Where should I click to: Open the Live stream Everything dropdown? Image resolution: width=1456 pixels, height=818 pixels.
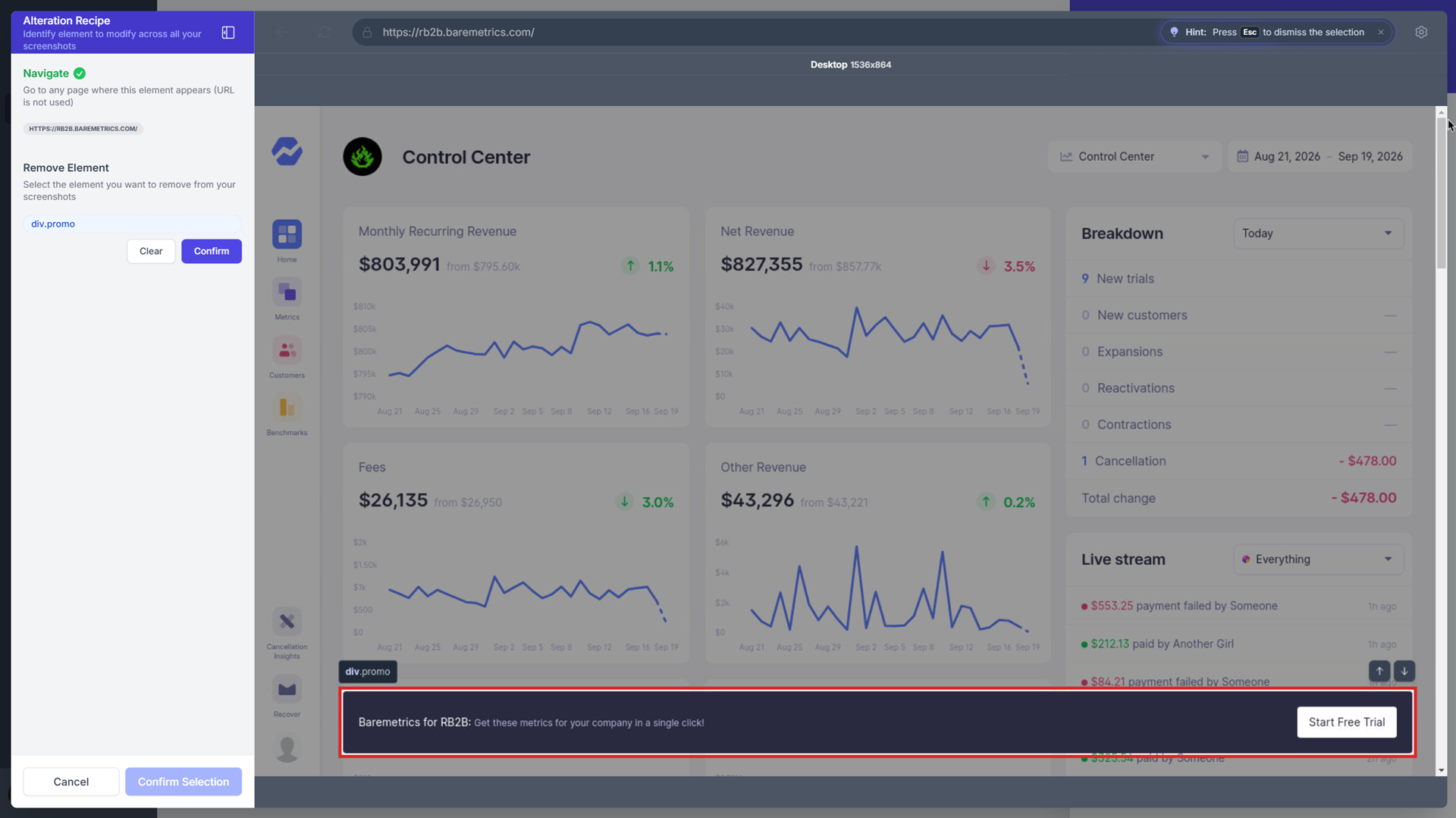(1318, 559)
